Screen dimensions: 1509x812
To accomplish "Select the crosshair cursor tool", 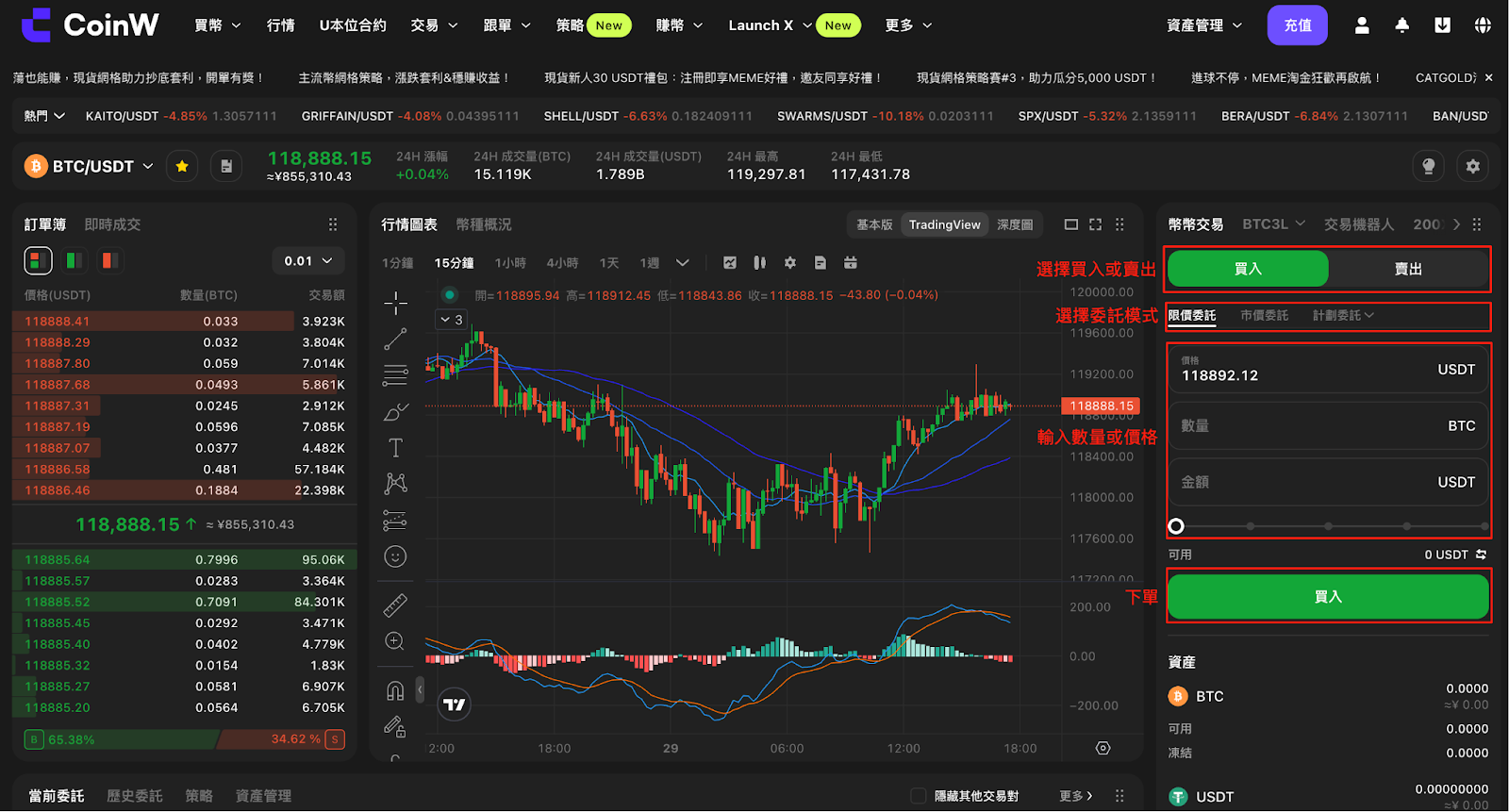I will (396, 303).
